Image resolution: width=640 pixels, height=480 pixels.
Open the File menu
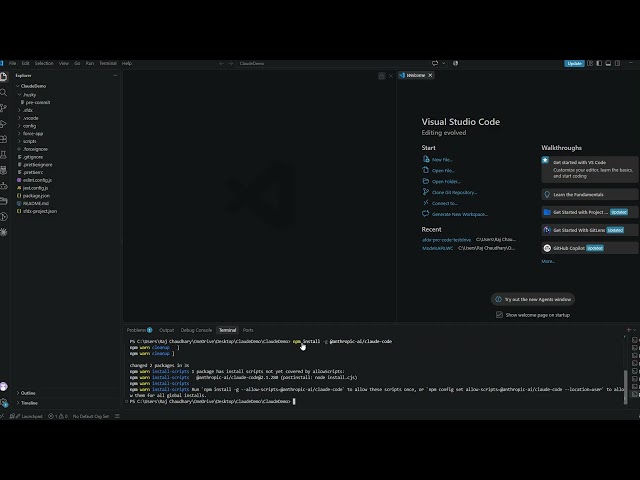coord(13,63)
